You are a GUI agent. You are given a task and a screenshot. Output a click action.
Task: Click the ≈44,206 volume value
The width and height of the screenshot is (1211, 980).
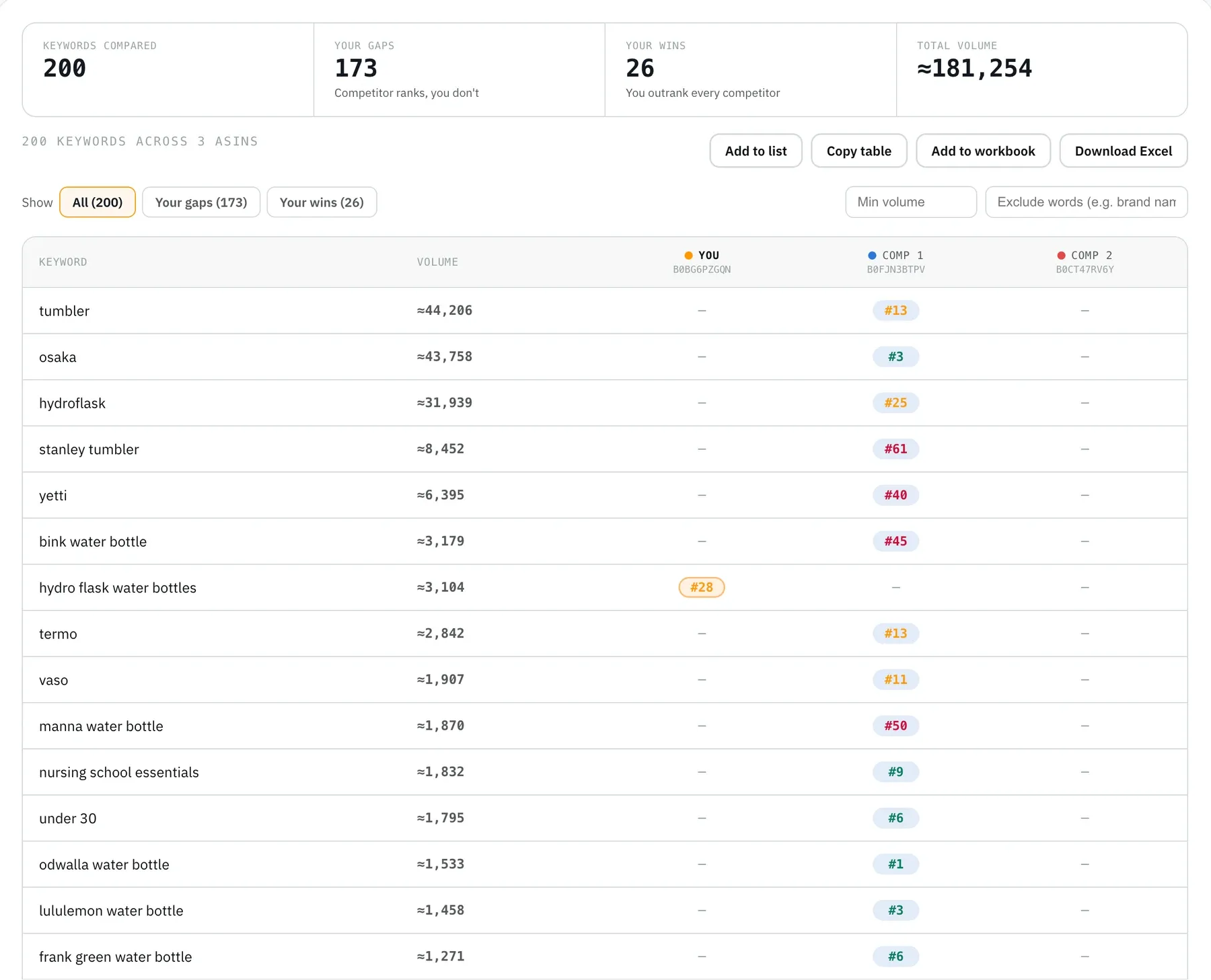(x=445, y=310)
